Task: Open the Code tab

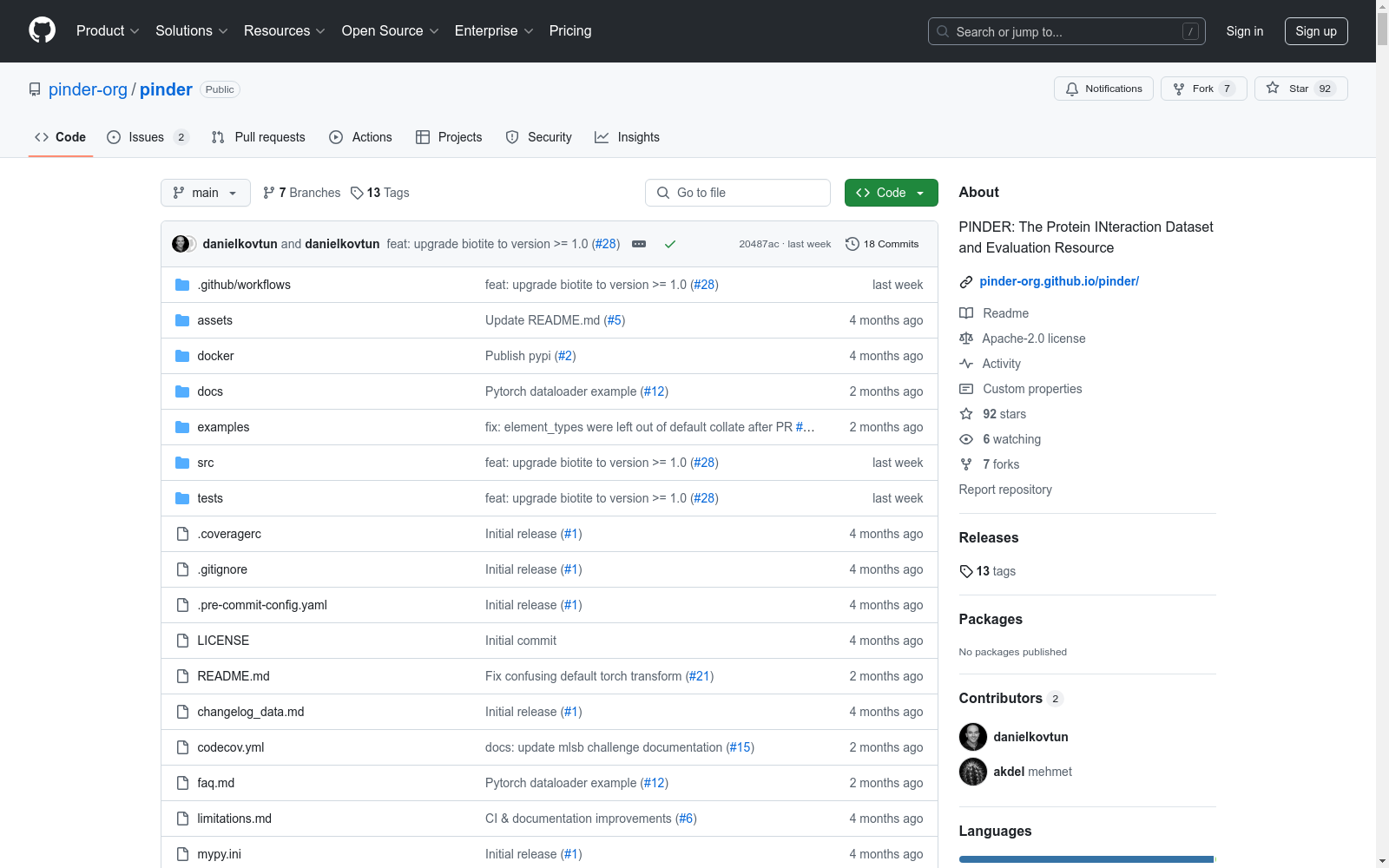Action: (x=61, y=137)
